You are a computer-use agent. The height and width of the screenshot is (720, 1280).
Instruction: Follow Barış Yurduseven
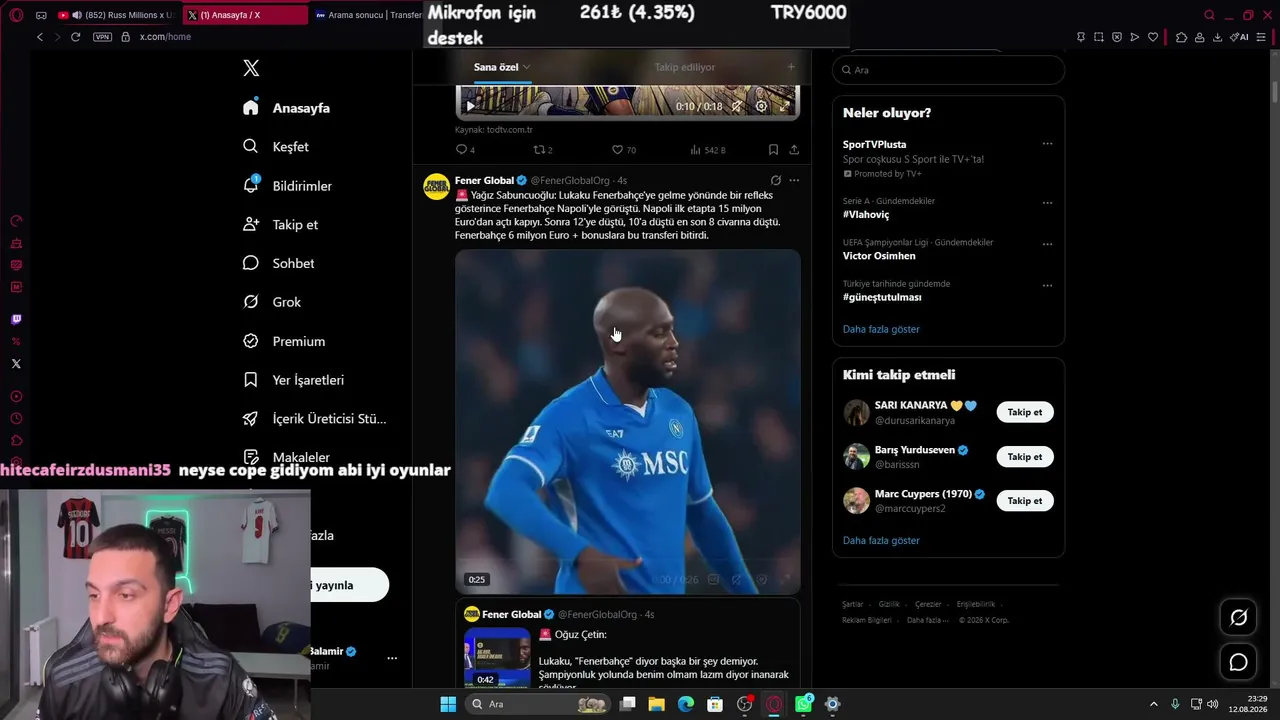click(x=1024, y=457)
